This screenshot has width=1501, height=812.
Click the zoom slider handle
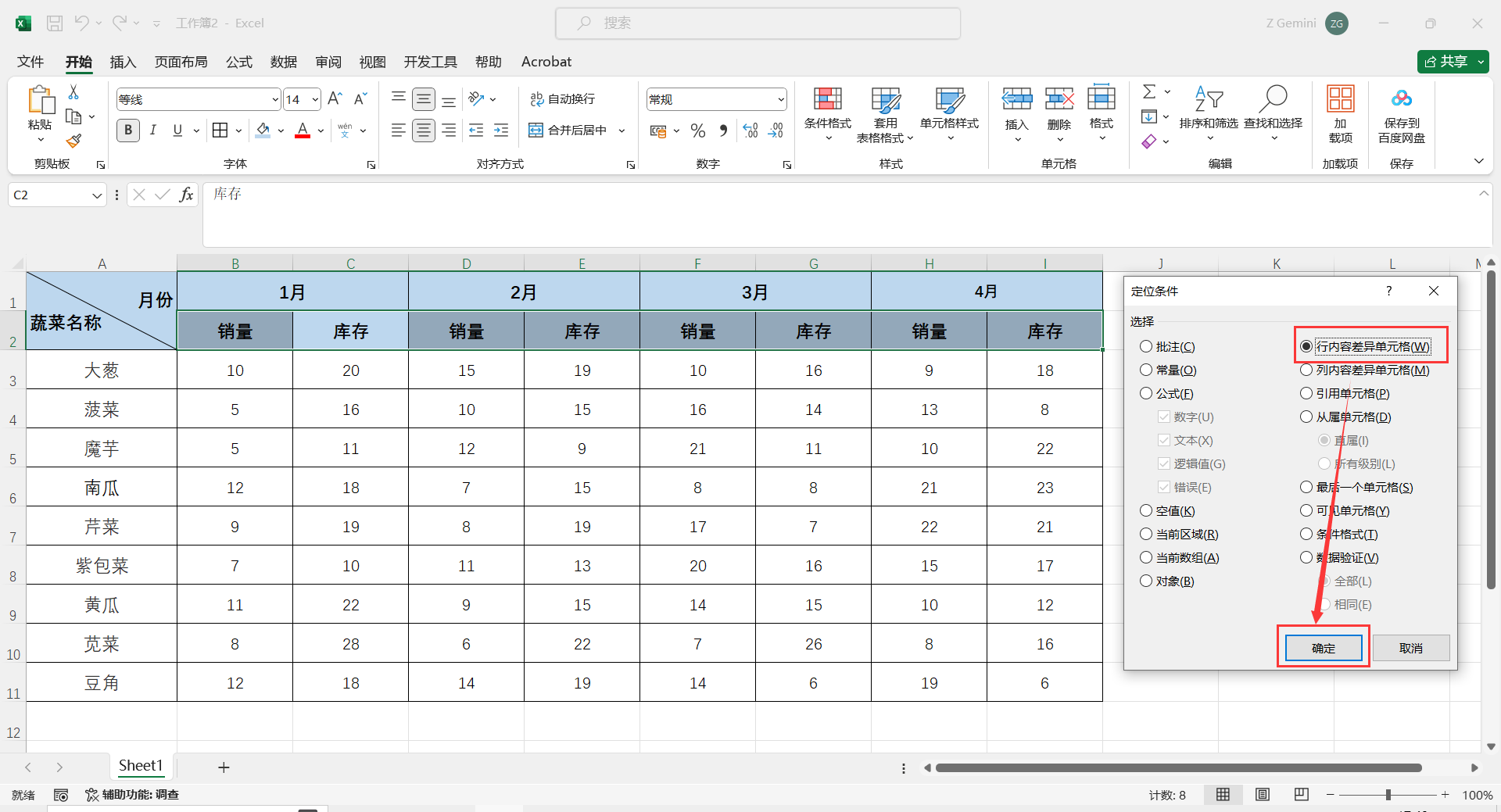click(1388, 795)
